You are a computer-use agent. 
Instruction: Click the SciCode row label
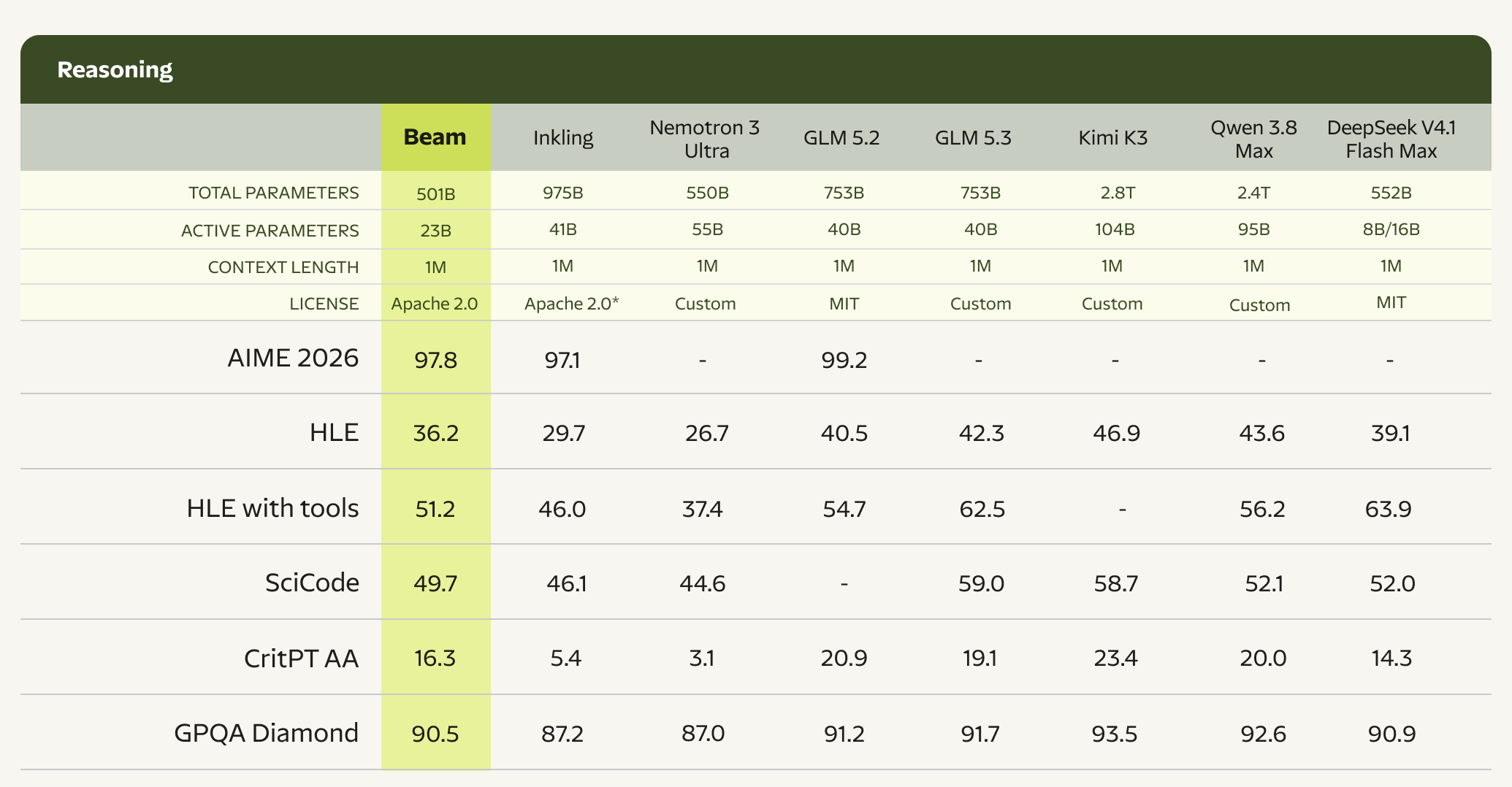pos(312,583)
